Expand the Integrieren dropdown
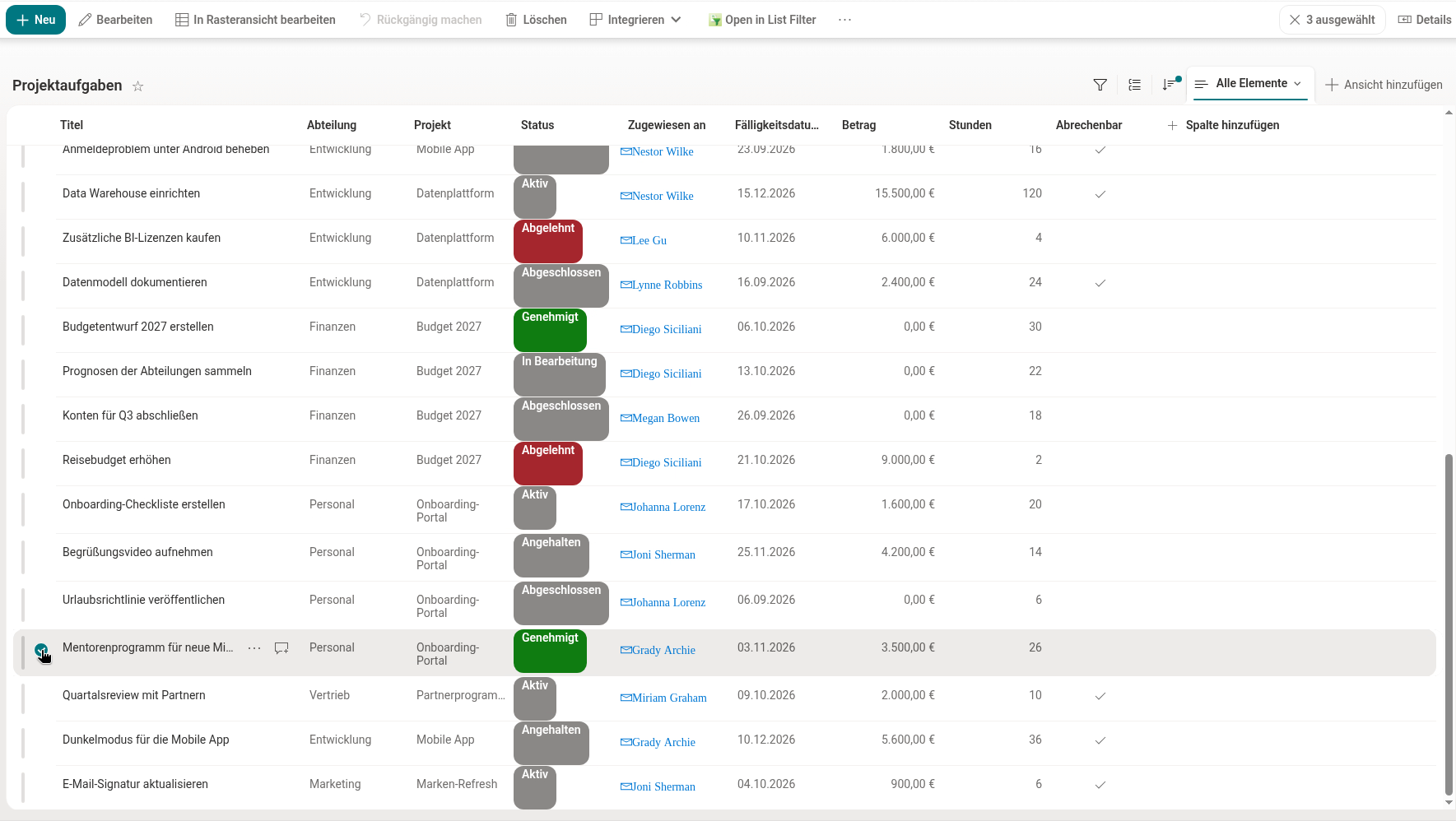Screen dimensions: 1456x821 click(x=635, y=20)
